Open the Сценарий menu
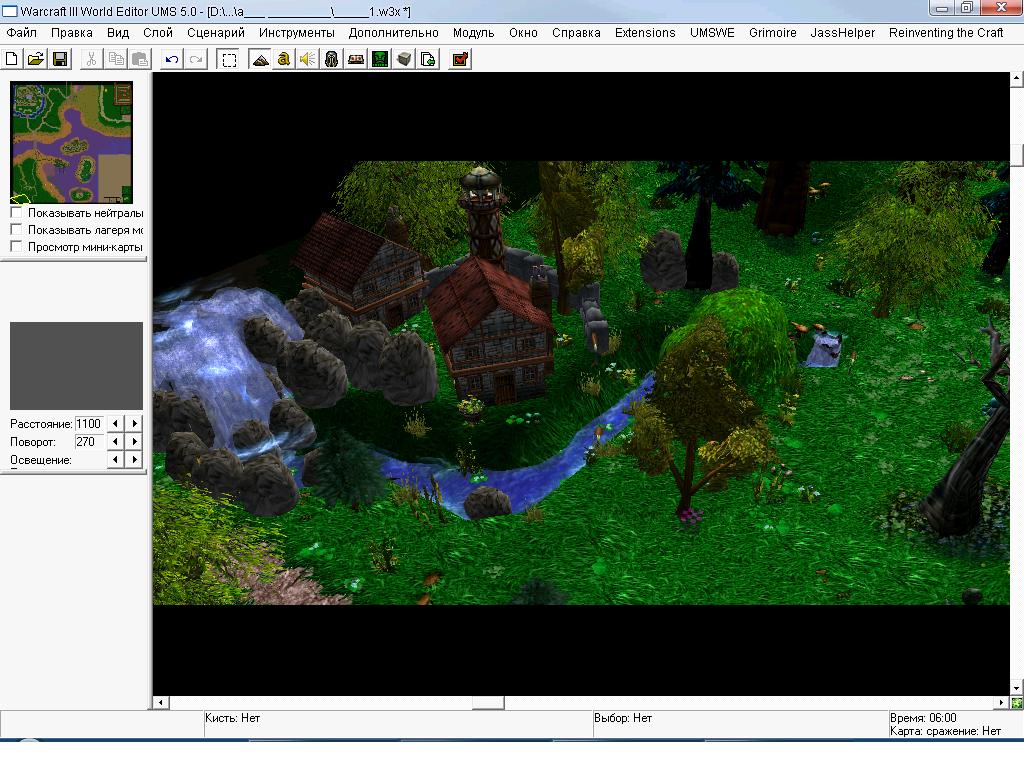This screenshot has height=768, width=1024. click(216, 33)
